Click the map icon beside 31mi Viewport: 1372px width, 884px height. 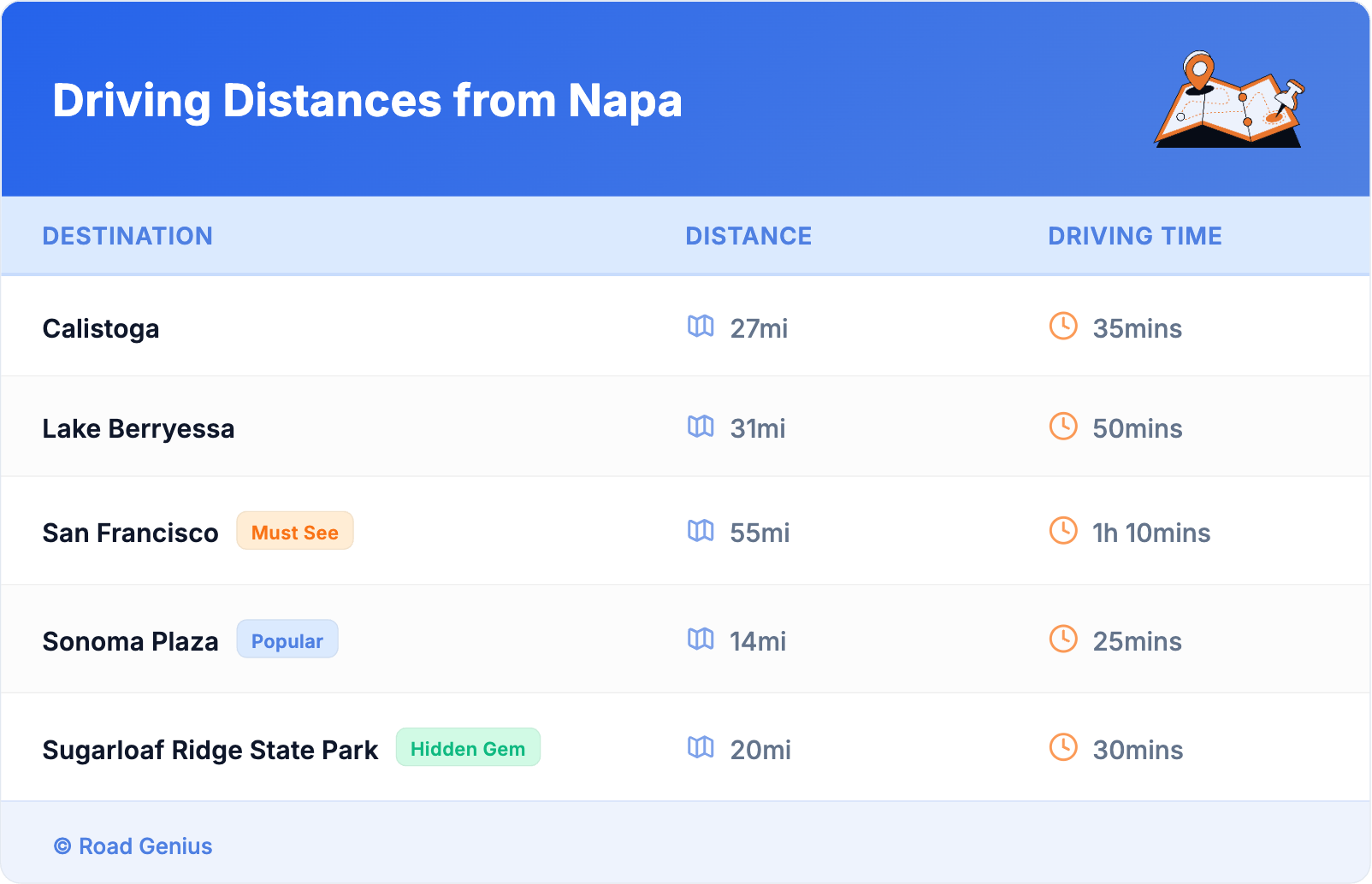[x=701, y=427]
